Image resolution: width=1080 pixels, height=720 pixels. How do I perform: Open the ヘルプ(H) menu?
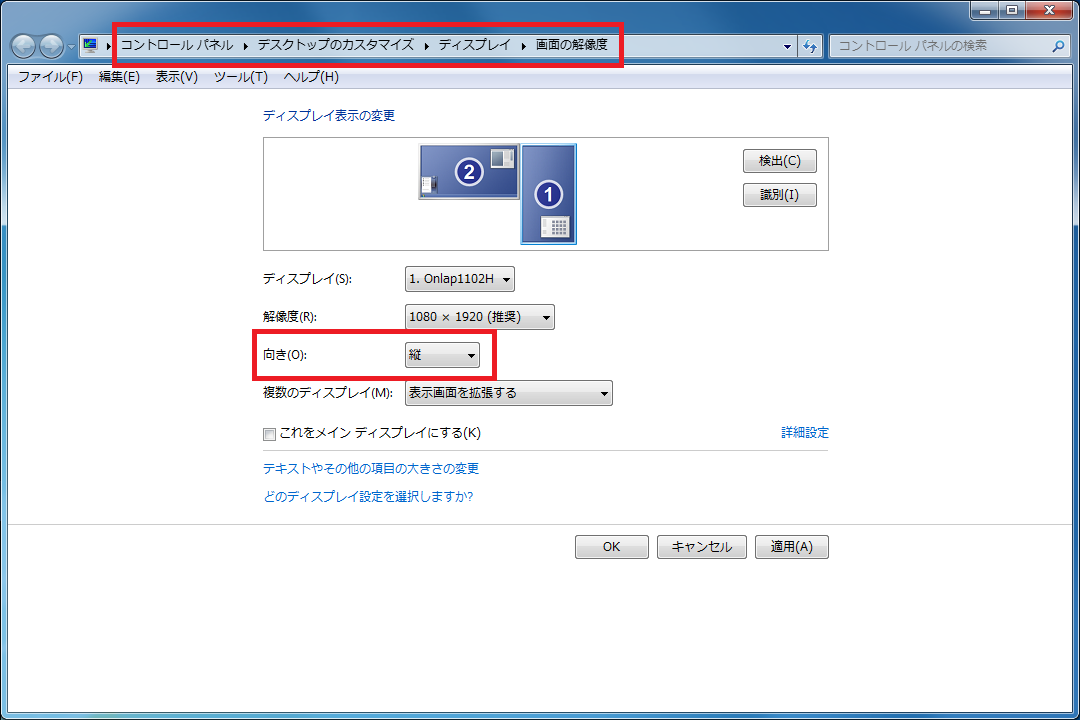coord(311,76)
